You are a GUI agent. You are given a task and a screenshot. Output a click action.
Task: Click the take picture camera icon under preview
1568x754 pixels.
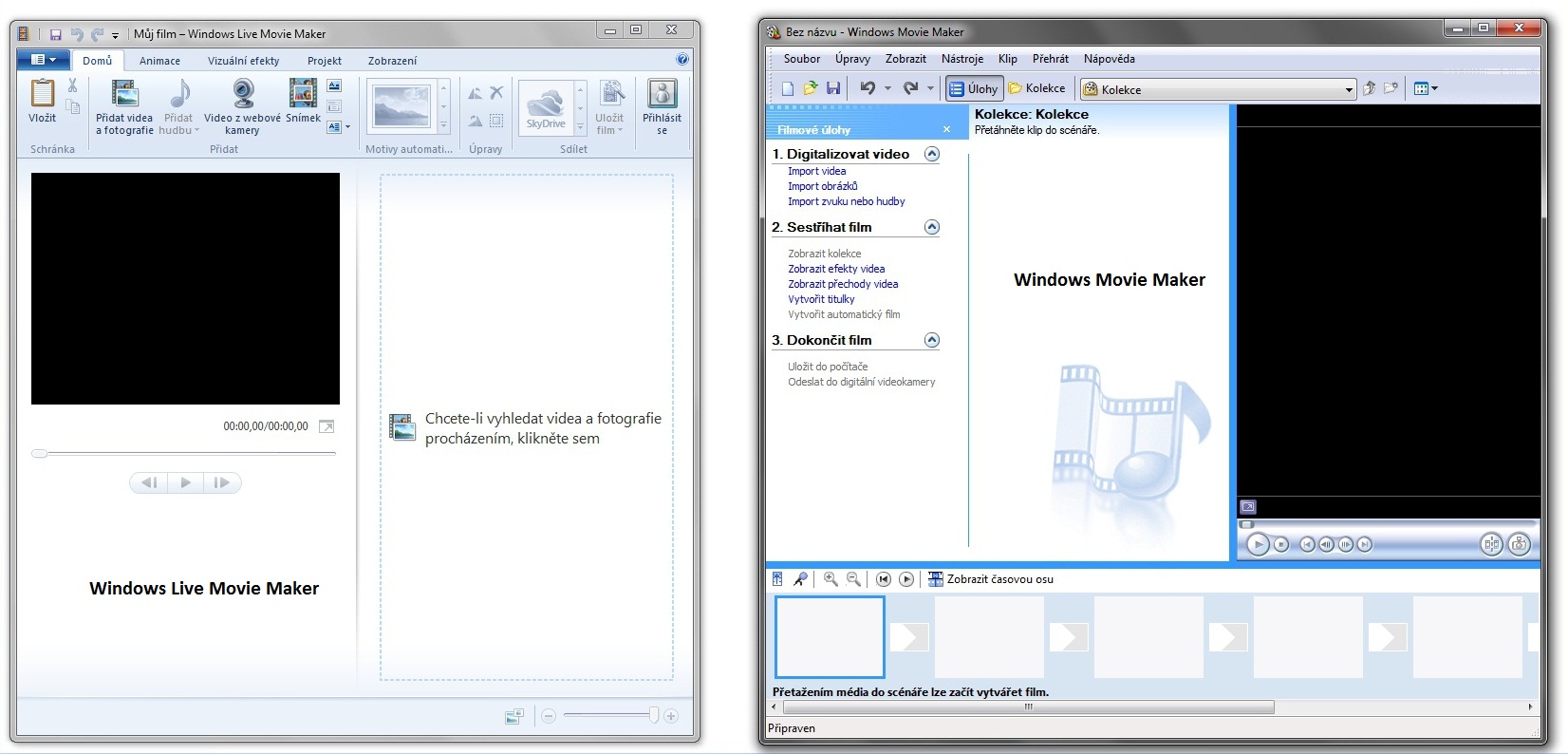coord(1520,544)
